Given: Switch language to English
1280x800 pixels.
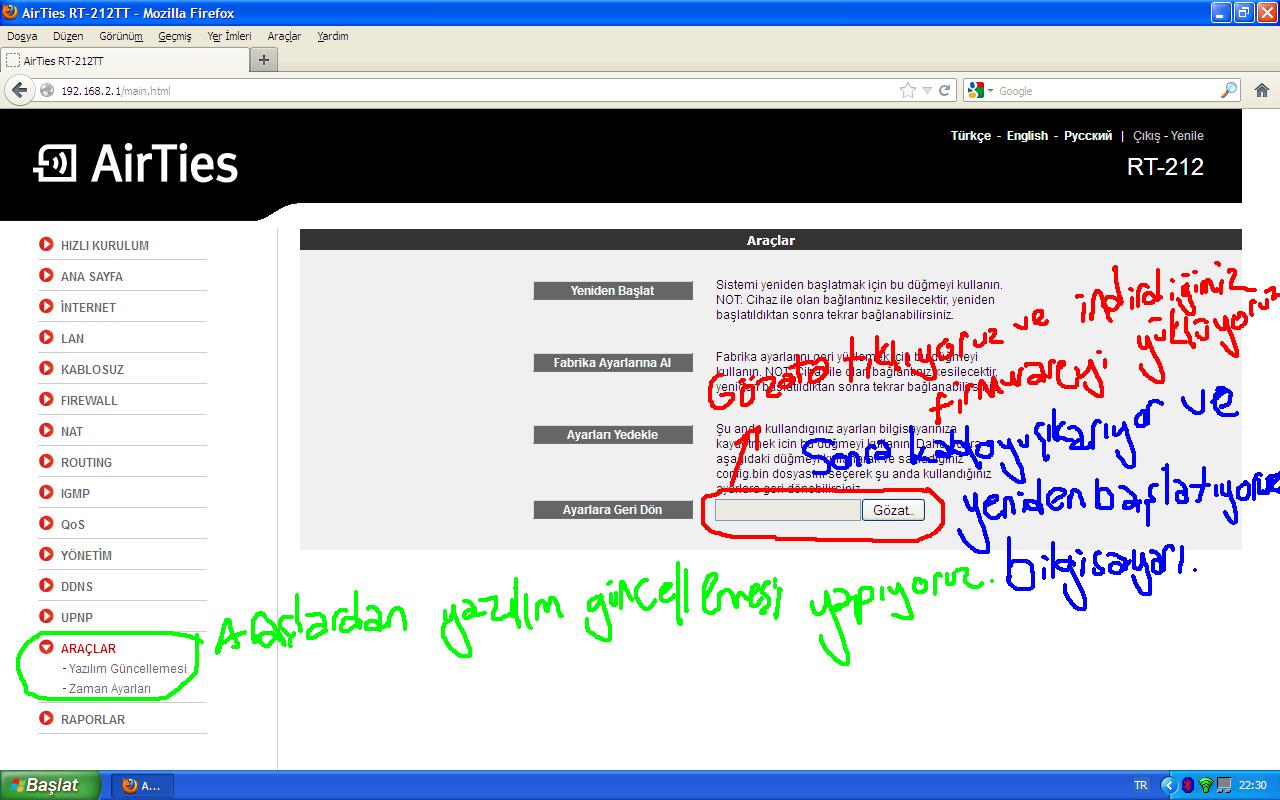Looking at the screenshot, I should click(1027, 136).
